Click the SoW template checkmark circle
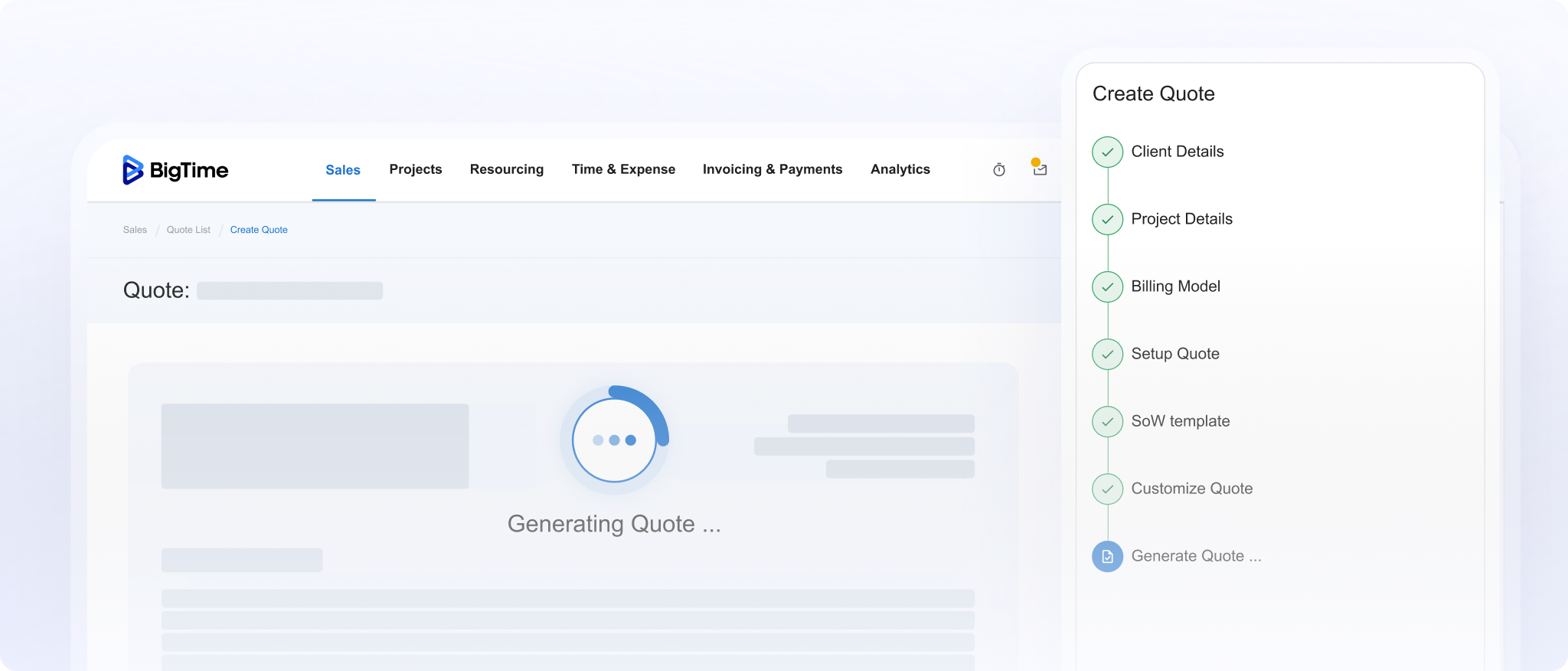This screenshot has height=671, width=1568. pyautogui.click(x=1107, y=421)
